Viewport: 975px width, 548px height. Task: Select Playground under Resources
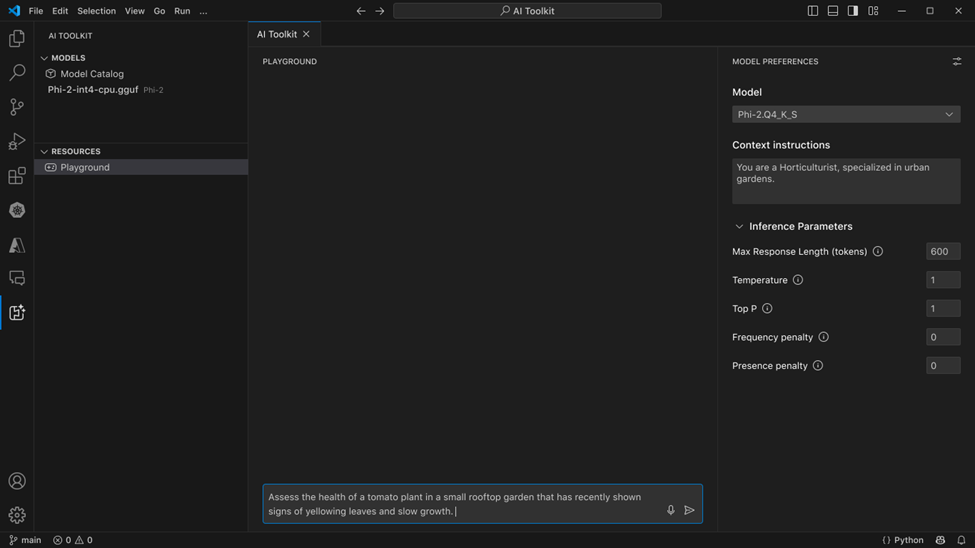[x=141, y=167]
